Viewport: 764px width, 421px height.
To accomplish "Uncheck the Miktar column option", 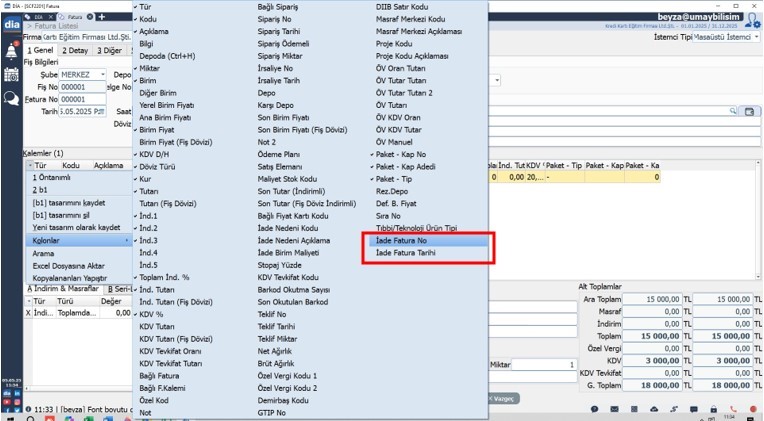I will (x=153, y=68).
